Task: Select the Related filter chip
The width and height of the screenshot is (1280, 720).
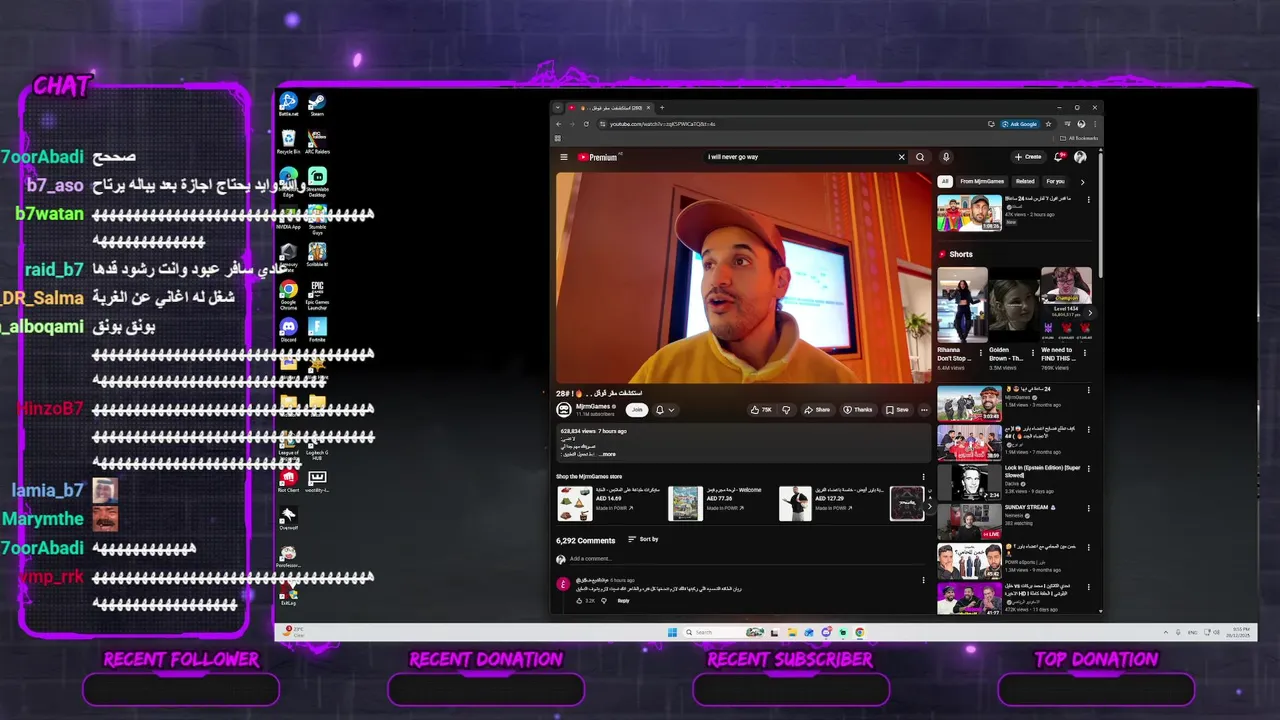Action: click(1025, 182)
